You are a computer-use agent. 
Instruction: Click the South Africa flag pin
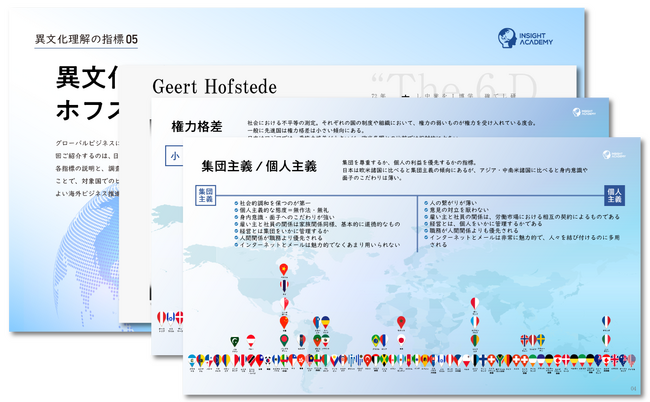point(500,360)
